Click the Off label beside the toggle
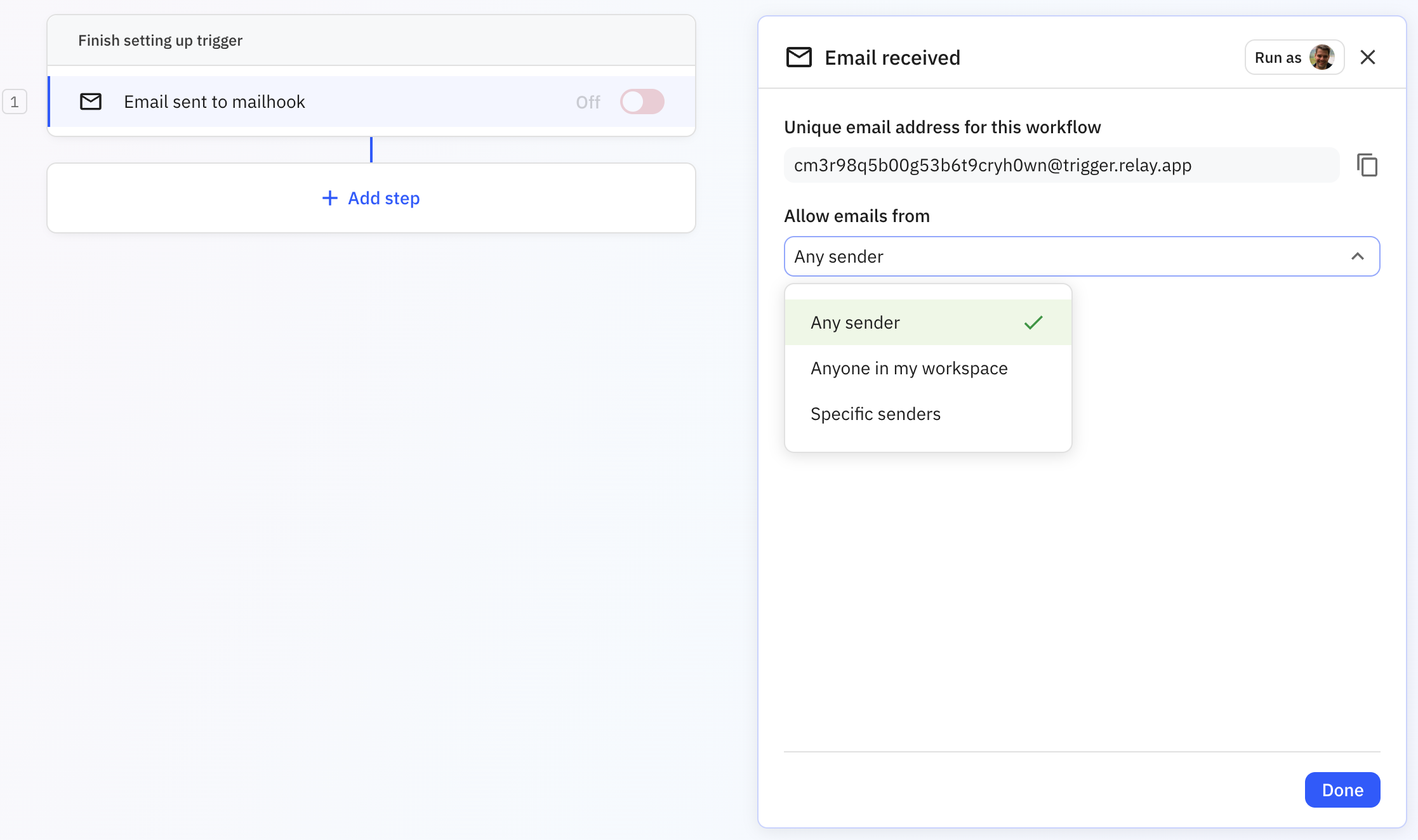 (588, 102)
